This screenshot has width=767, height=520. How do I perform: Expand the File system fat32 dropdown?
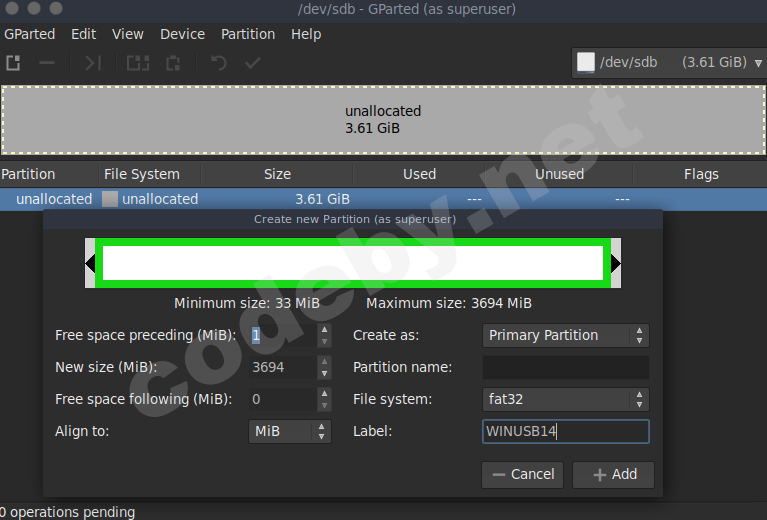pyautogui.click(x=565, y=399)
